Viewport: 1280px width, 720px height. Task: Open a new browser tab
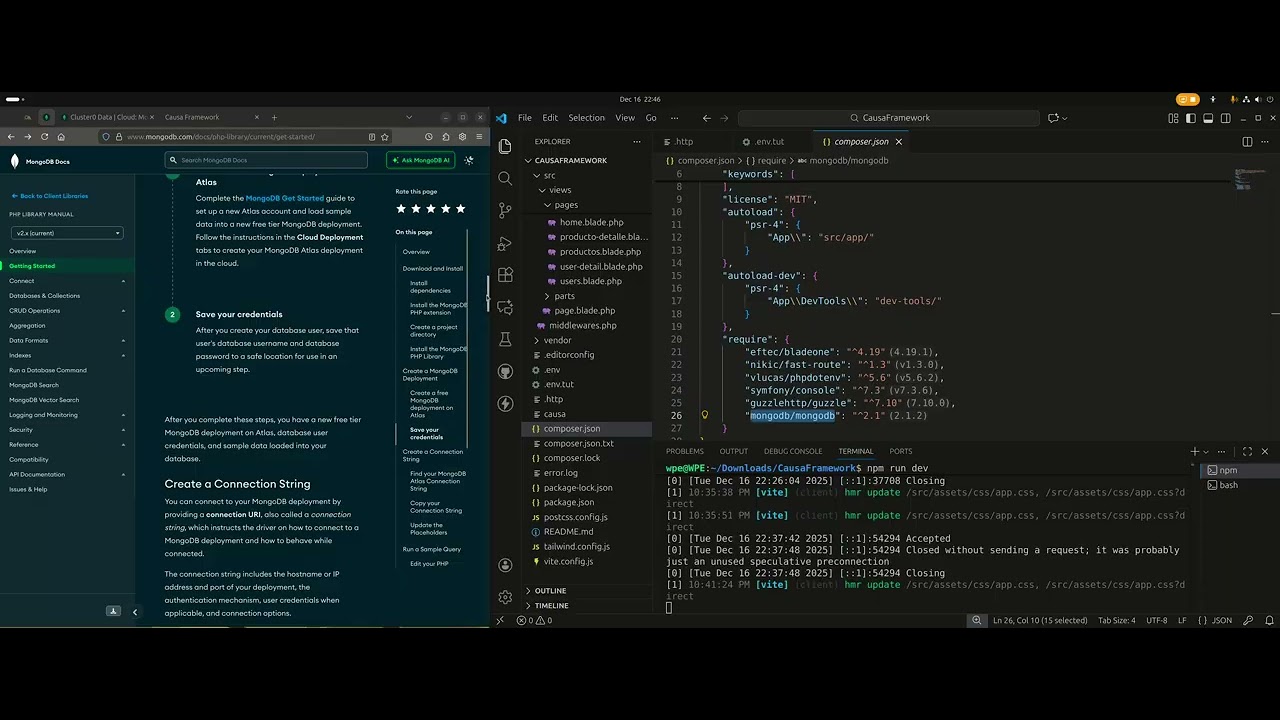click(x=274, y=117)
